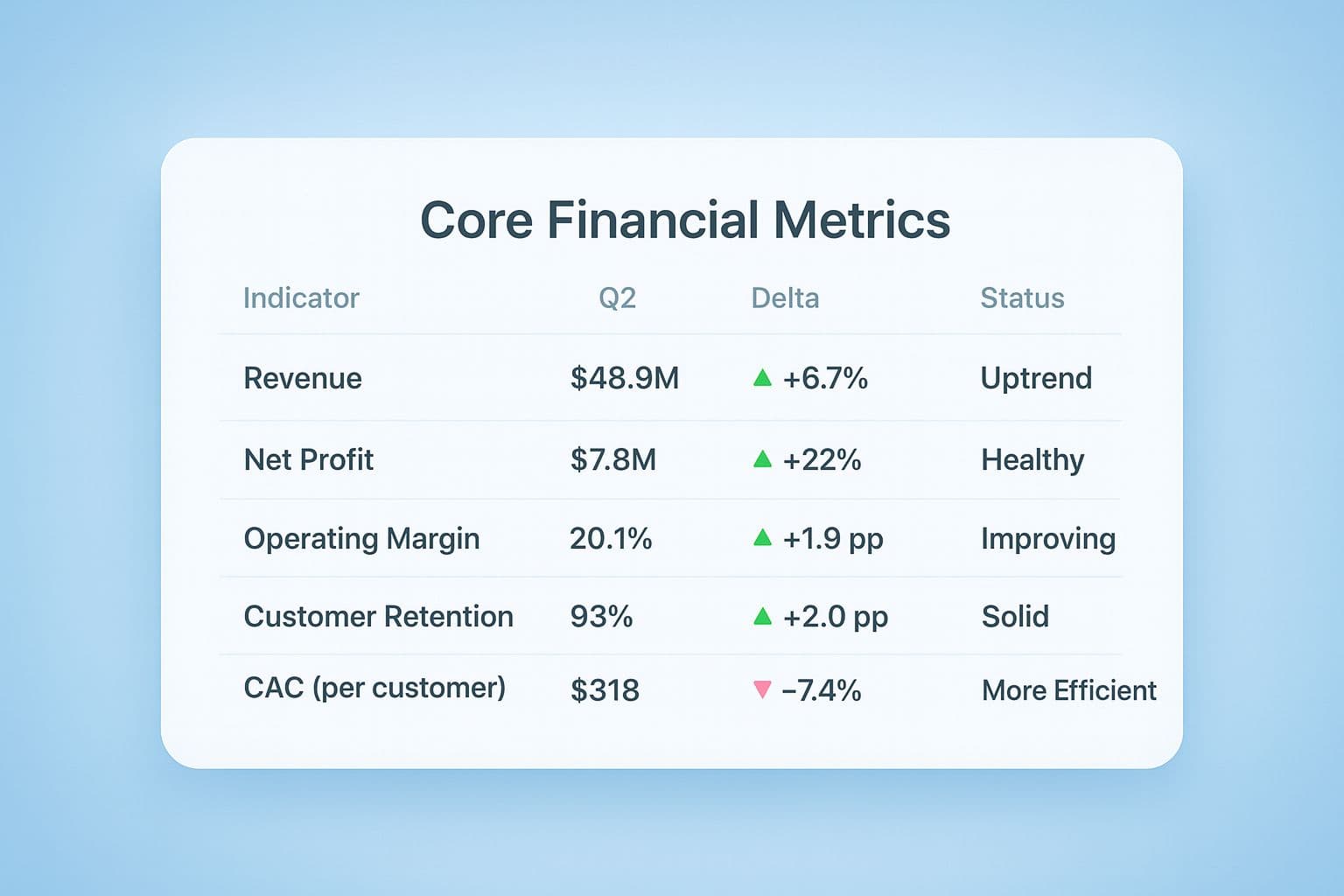This screenshot has height=896, width=1344.
Task: Click the Operating Margin green up triangle
Action: click(x=762, y=538)
